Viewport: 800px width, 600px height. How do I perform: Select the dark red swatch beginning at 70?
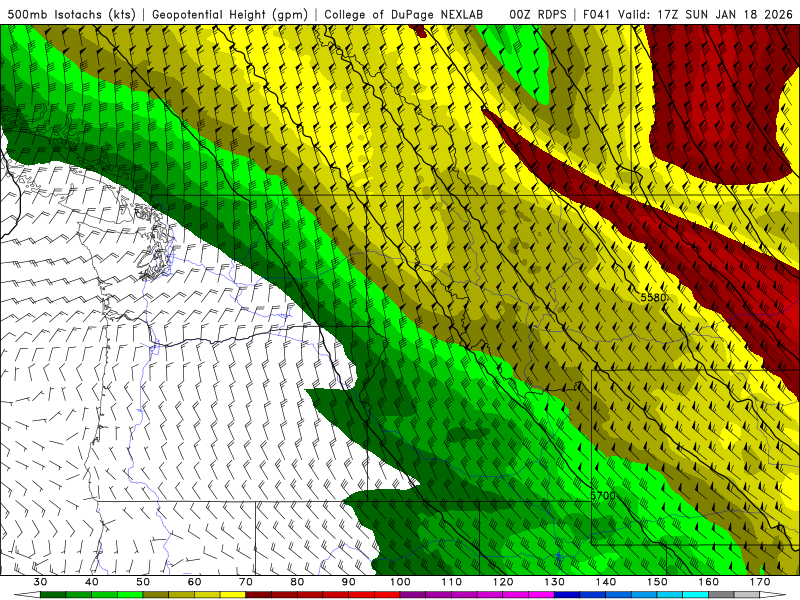(259, 595)
